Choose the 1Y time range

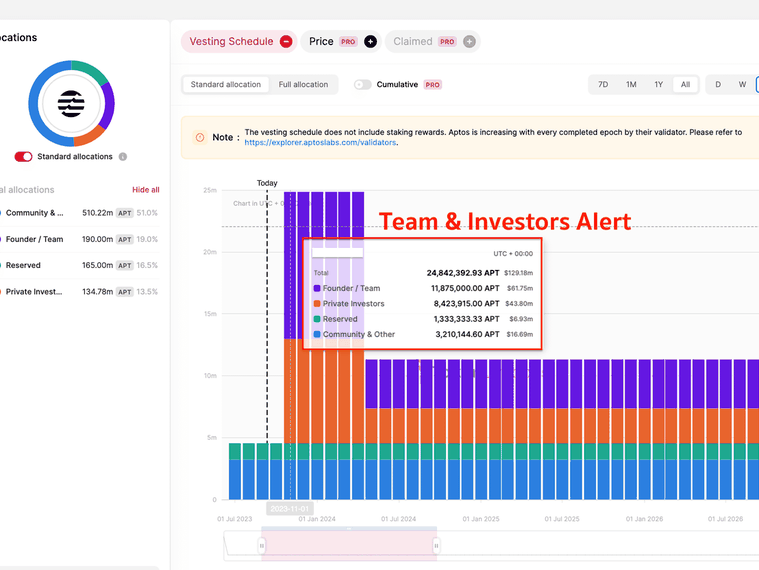click(x=658, y=85)
